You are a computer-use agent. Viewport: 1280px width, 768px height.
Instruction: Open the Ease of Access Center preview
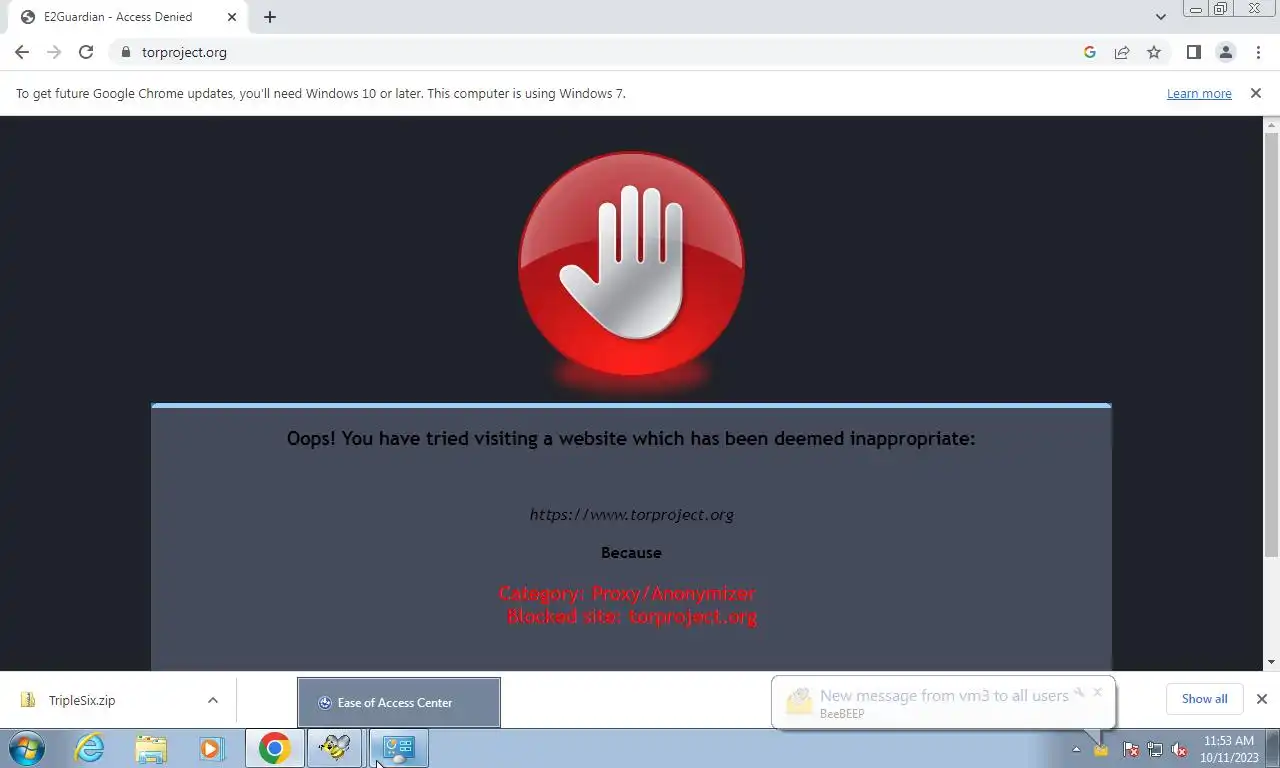click(x=399, y=702)
